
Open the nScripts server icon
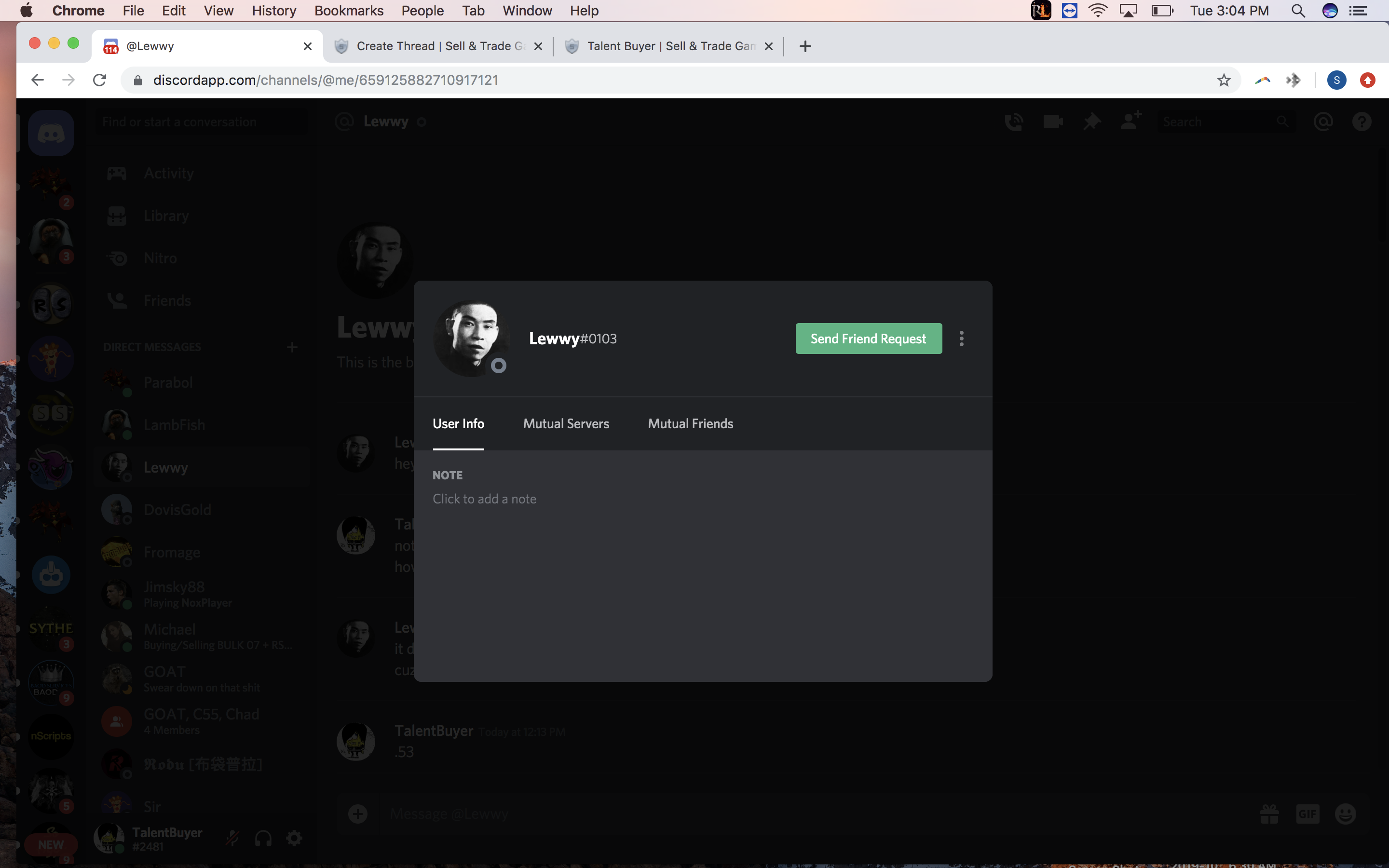pyautogui.click(x=51, y=736)
